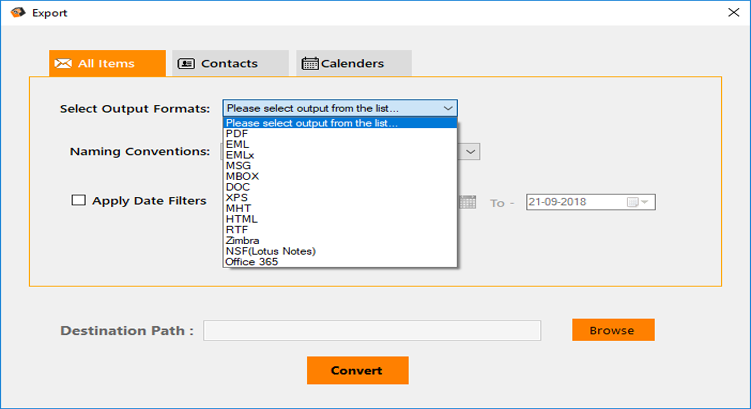This screenshot has height=409, width=751.
Task: Click the envelope icon on All Items tab
Action: coord(63,64)
